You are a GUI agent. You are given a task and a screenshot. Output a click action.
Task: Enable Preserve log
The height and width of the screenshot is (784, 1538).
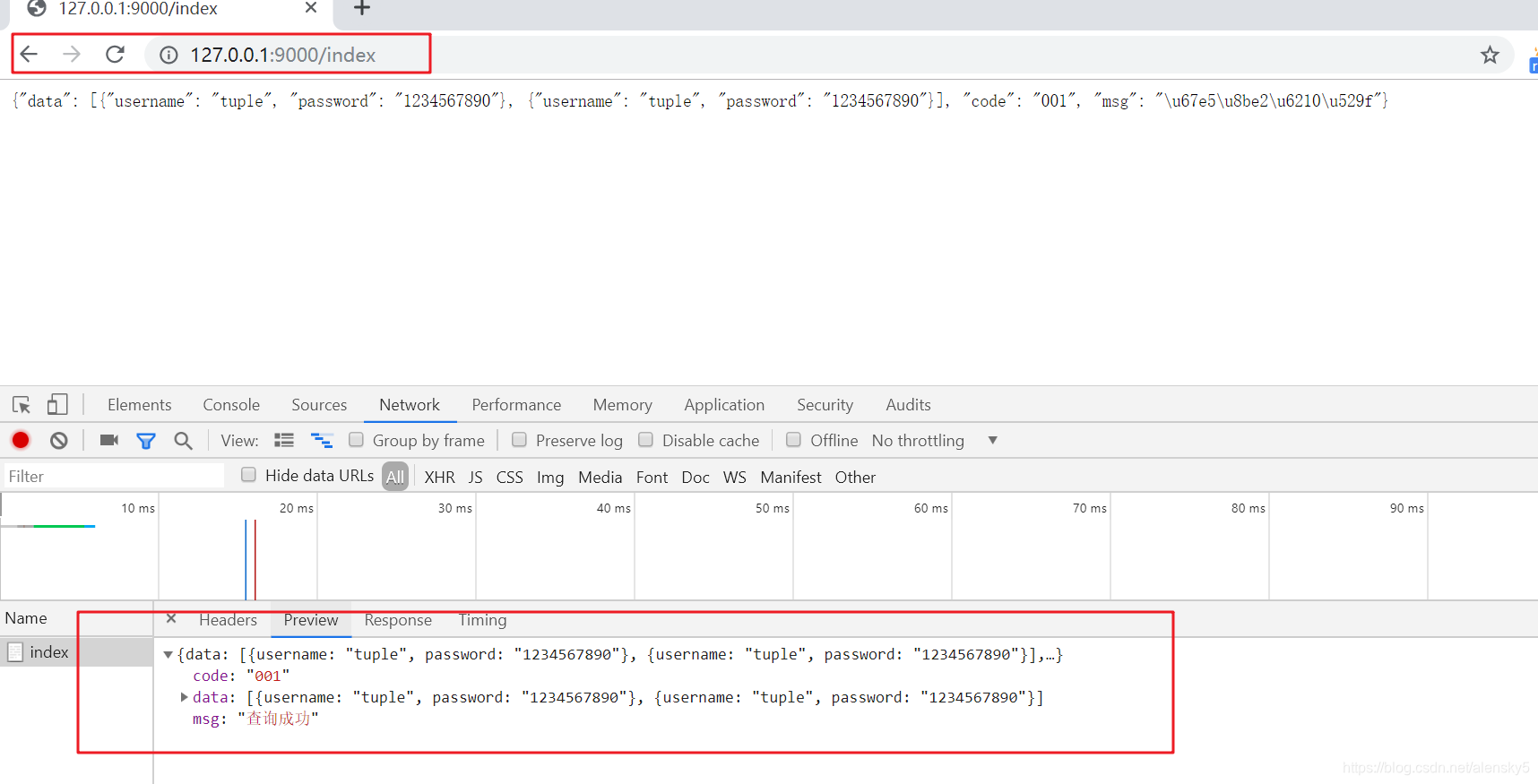click(x=519, y=440)
